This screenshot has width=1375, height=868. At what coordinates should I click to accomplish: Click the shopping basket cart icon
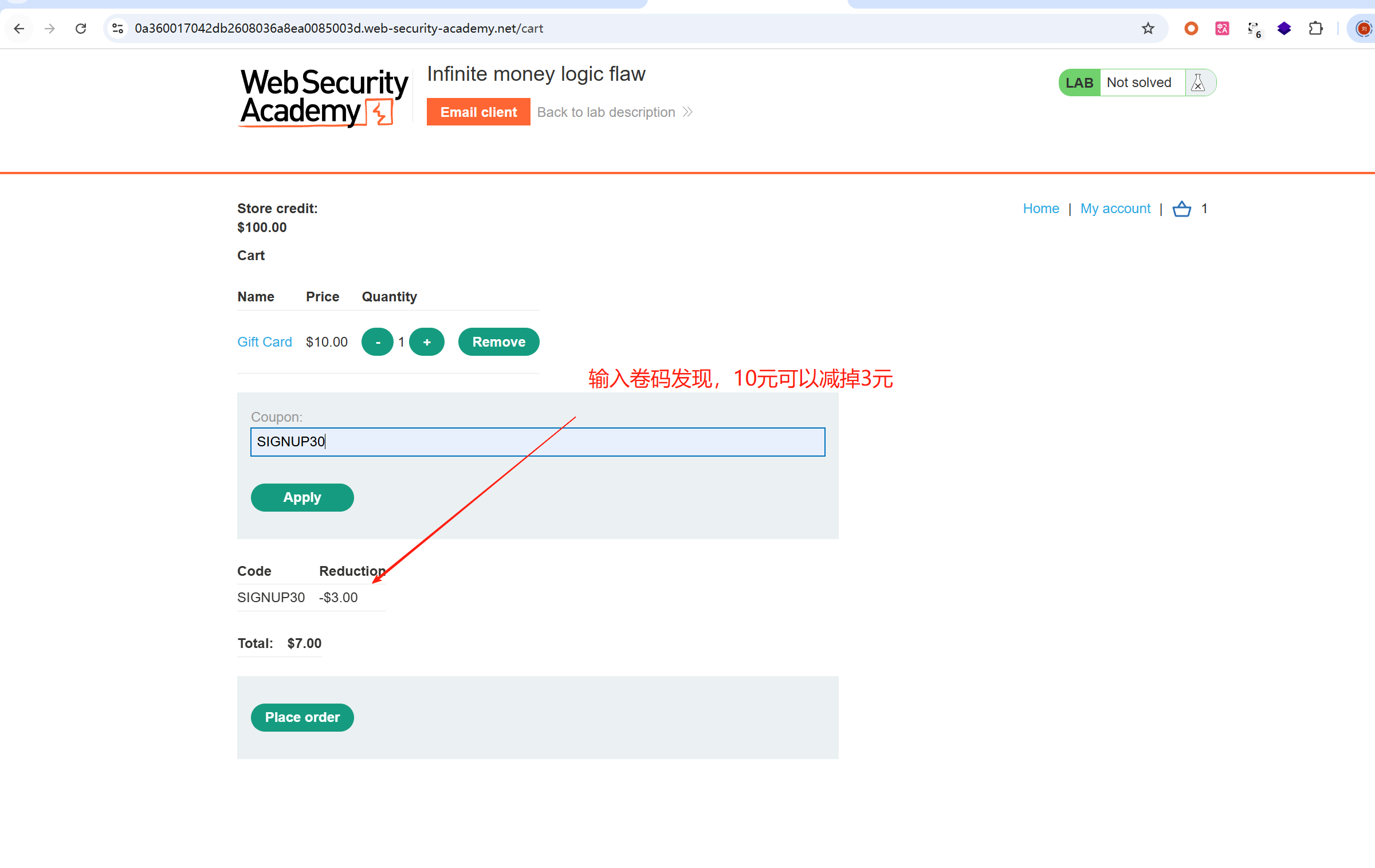1181,209
